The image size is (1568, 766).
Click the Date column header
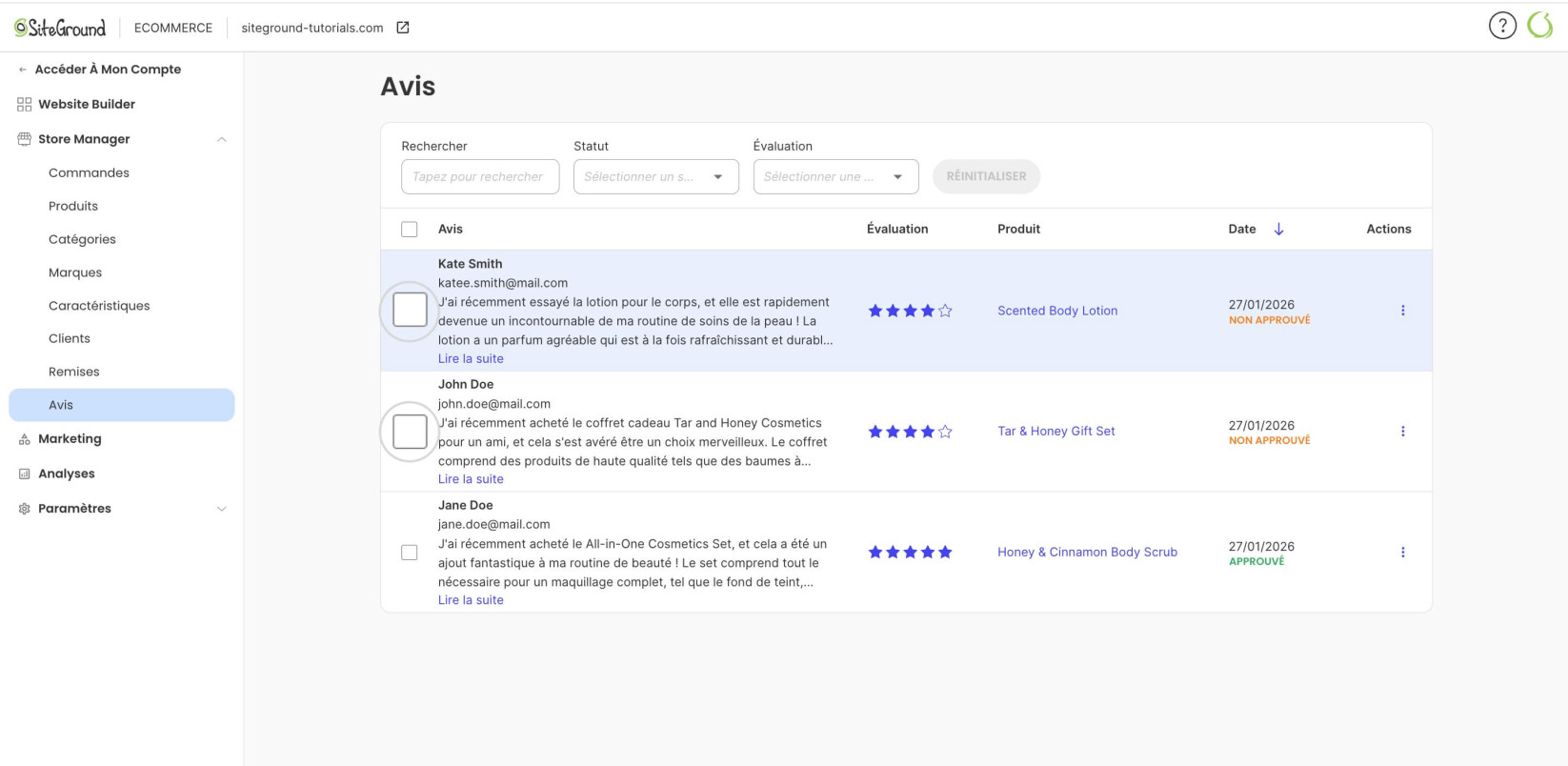[x=1242, y=229]
